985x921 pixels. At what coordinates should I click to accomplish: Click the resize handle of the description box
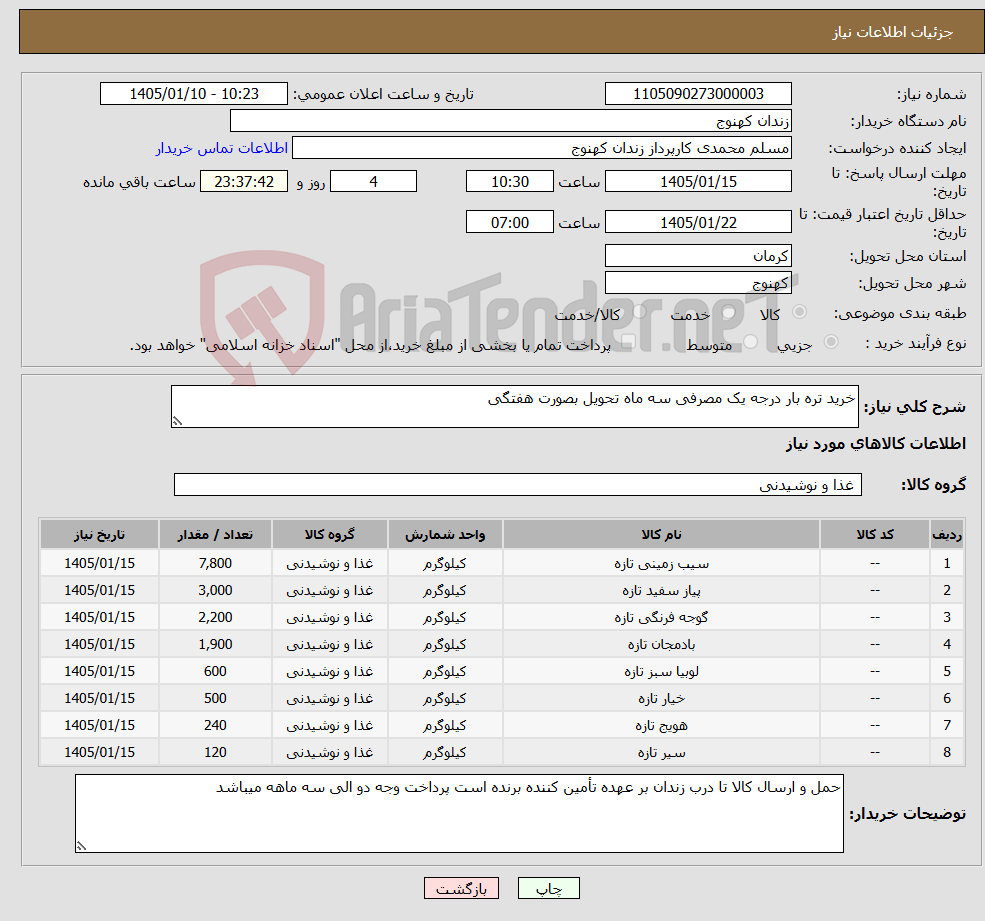pyautogui.click(x=178, y=422)
